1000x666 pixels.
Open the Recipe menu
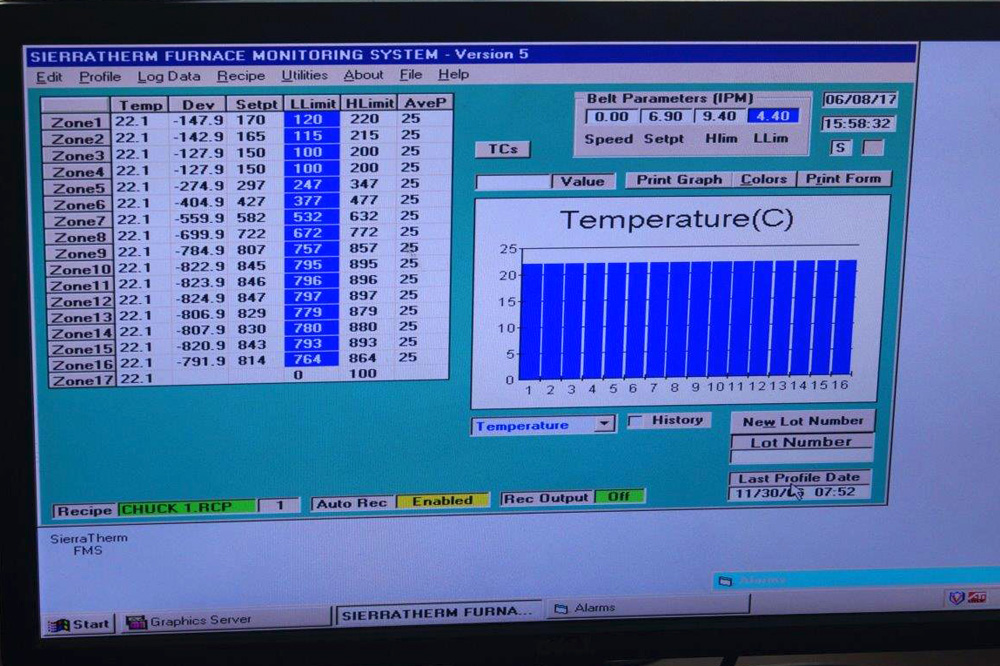(240, 76)
